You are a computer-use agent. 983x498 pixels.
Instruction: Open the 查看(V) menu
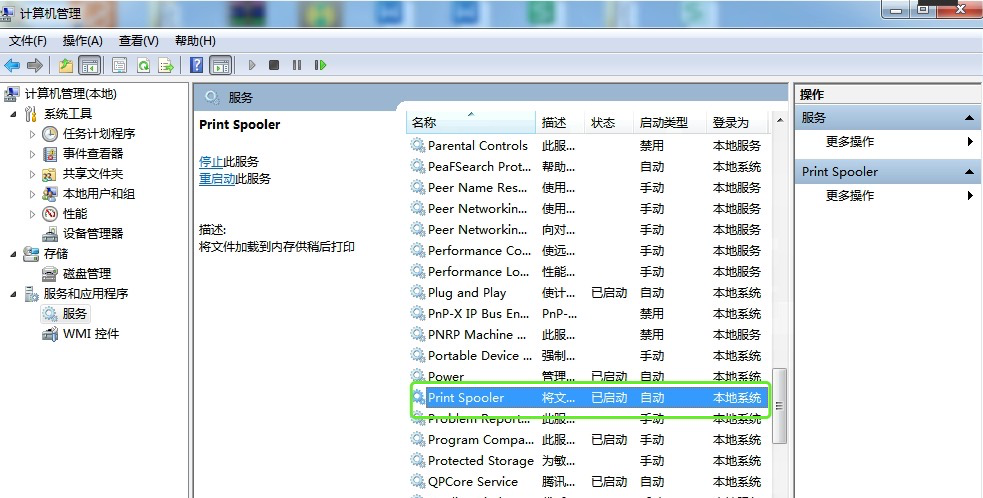tap(139, 41)
